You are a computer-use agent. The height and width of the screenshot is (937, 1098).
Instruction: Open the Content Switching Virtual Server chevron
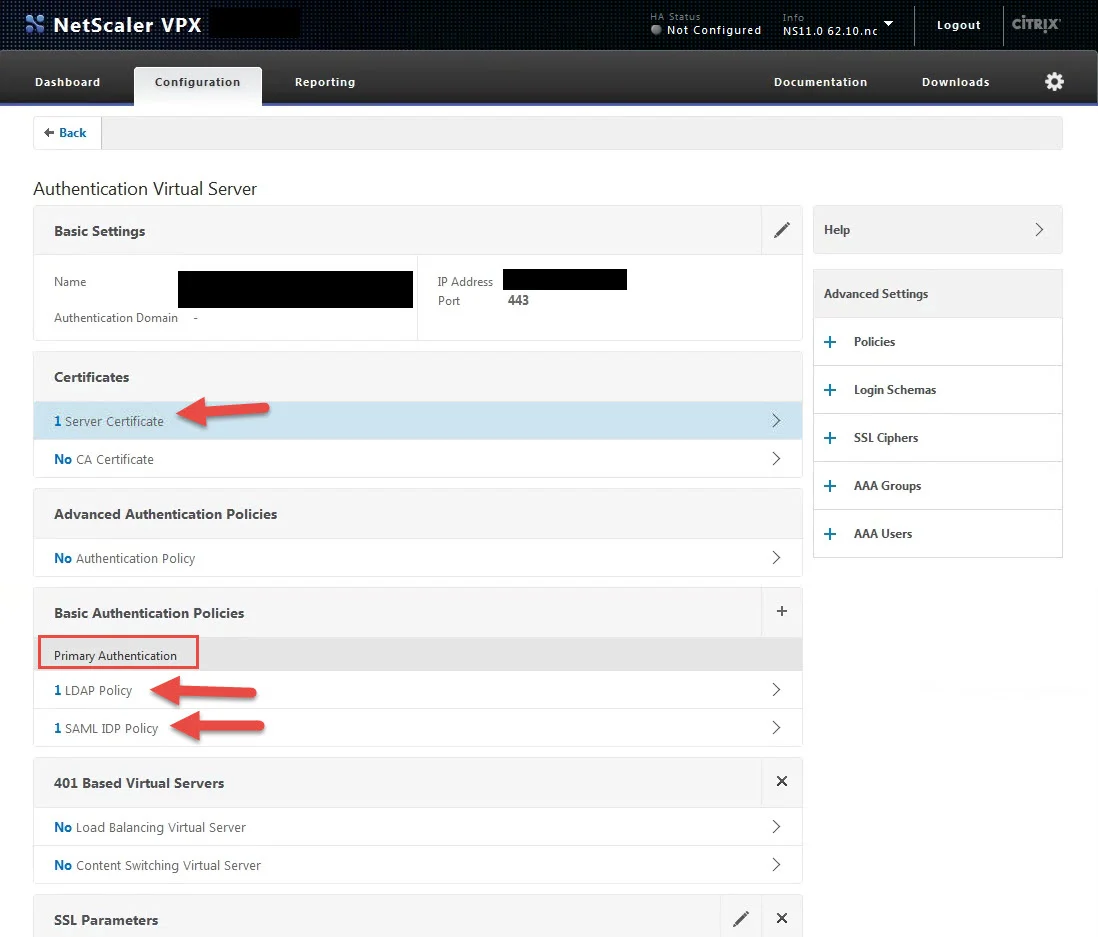coord(776,865)
